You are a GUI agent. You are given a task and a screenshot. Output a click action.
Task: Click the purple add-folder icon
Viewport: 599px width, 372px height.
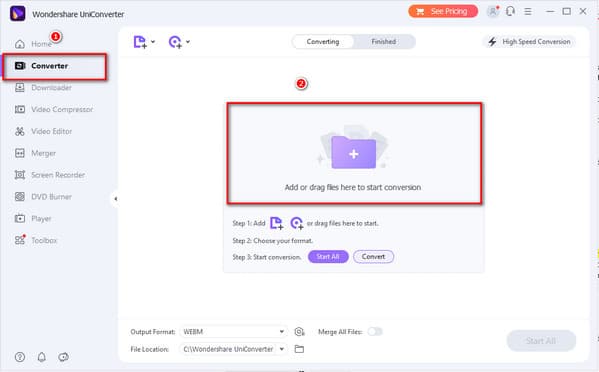click(x=354, y=152)
